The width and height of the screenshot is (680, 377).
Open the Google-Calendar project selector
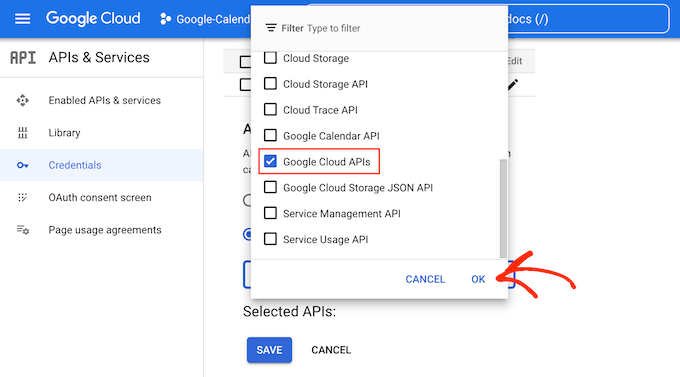pos(205,19)
